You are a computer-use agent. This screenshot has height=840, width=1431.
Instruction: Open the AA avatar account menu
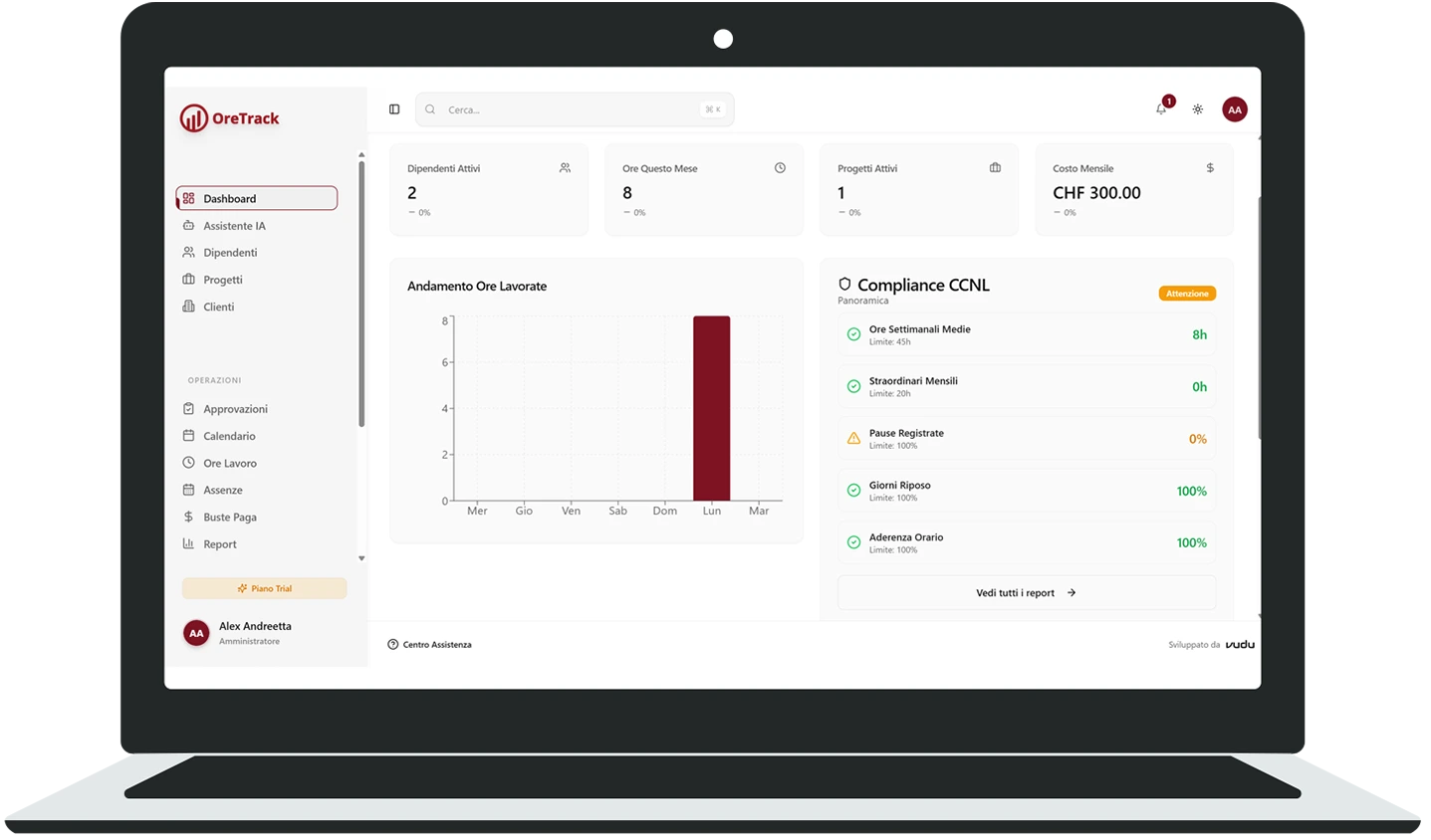(1235, 109)
